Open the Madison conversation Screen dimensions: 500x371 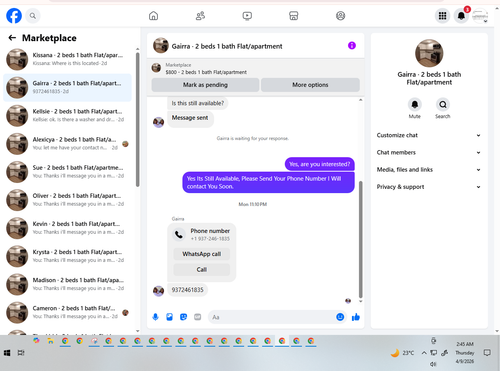pos(67,284)
